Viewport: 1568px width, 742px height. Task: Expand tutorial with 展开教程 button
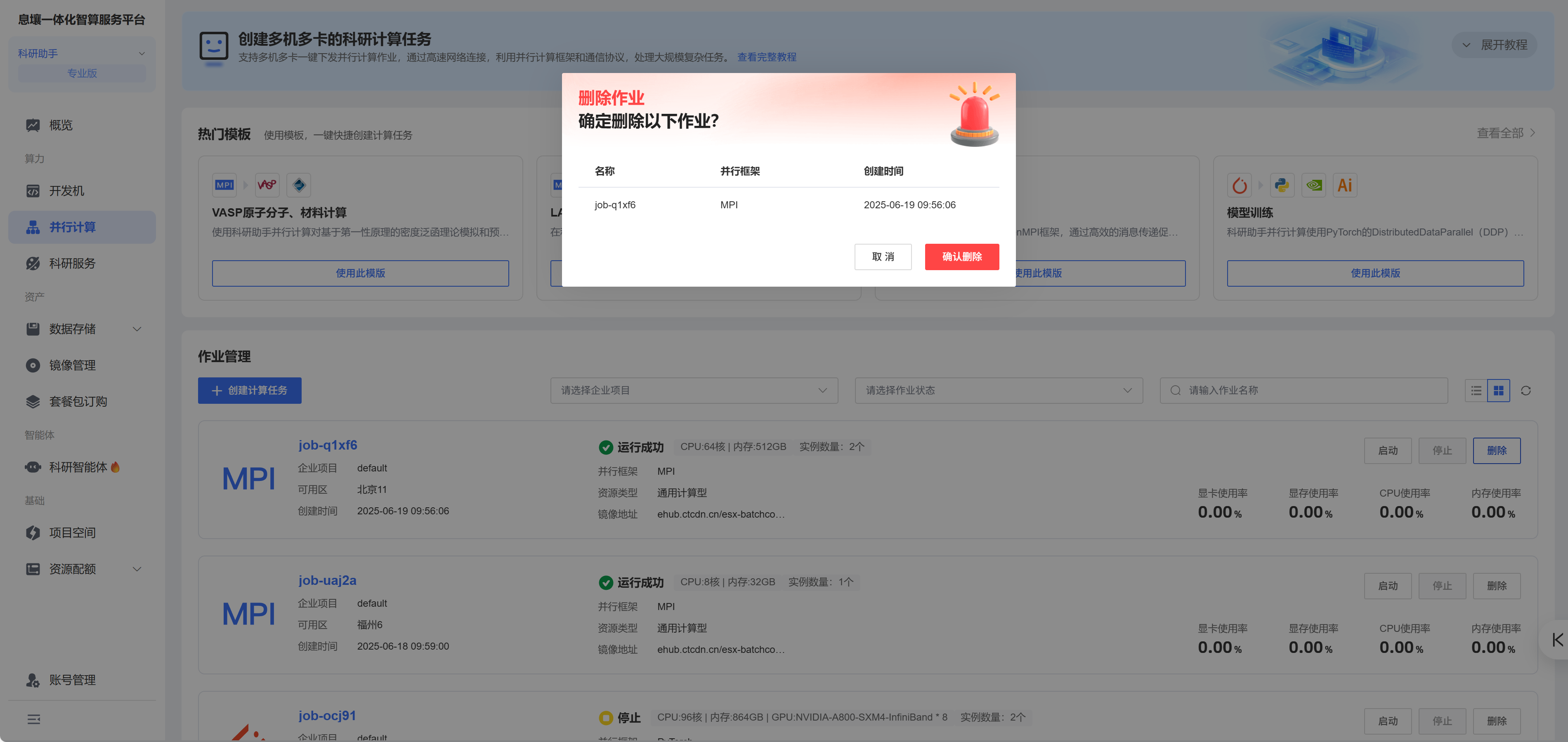click(x=1495, y=45)
